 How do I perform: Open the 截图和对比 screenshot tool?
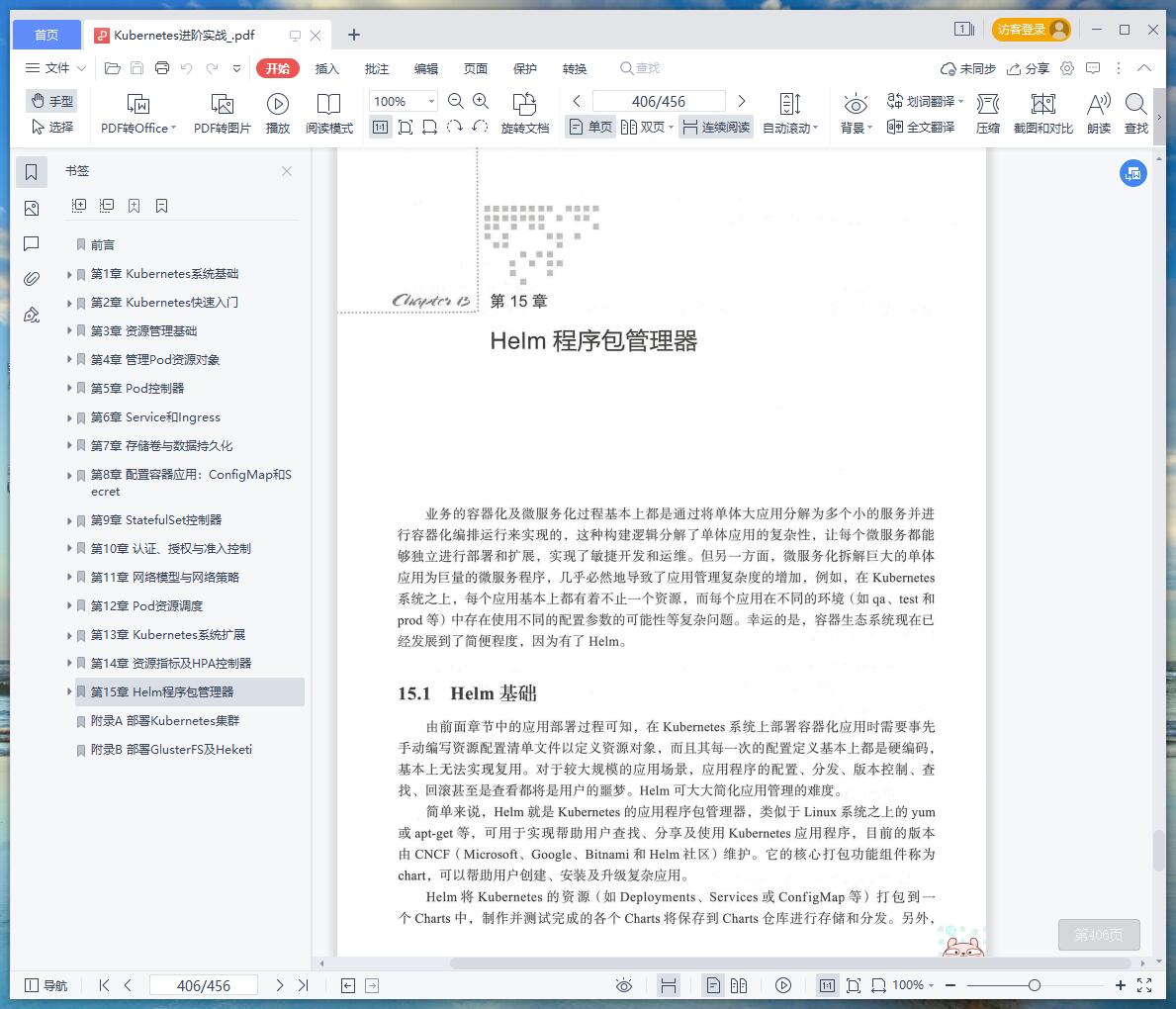click(1043, 114)
